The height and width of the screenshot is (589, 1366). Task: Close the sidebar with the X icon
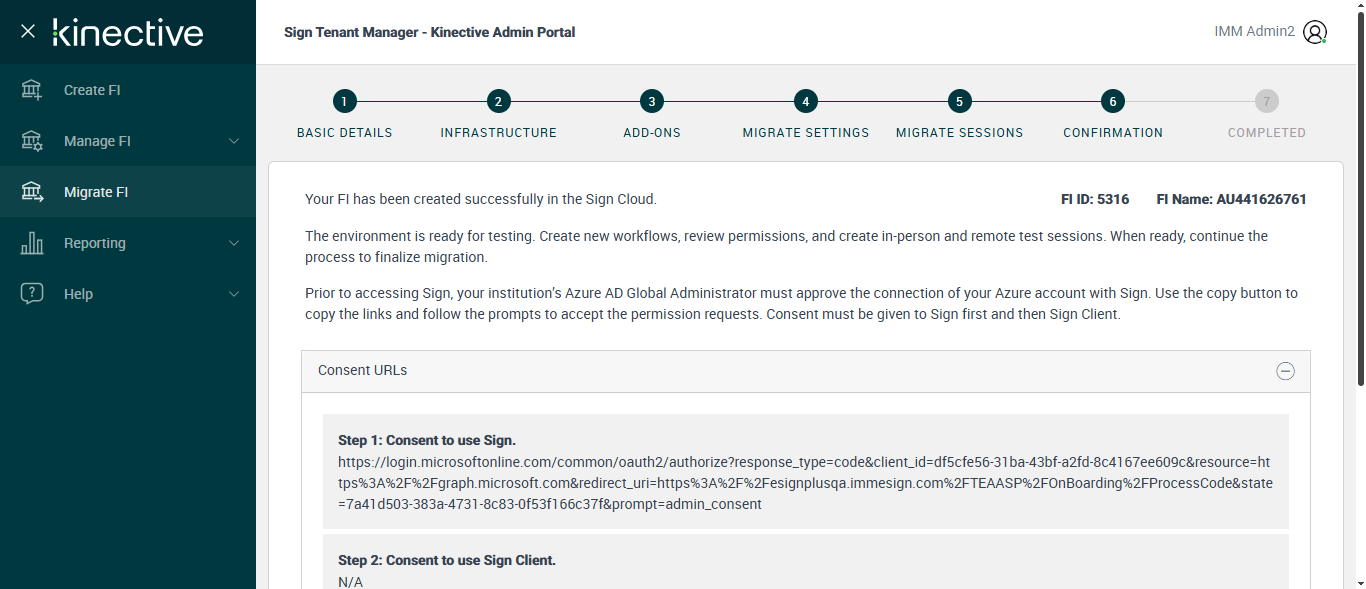28,31
